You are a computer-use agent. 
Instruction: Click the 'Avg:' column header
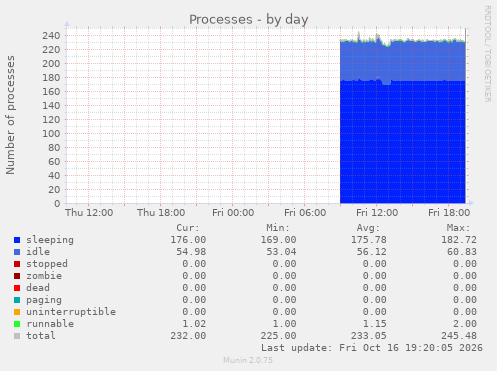pos(368,228)
